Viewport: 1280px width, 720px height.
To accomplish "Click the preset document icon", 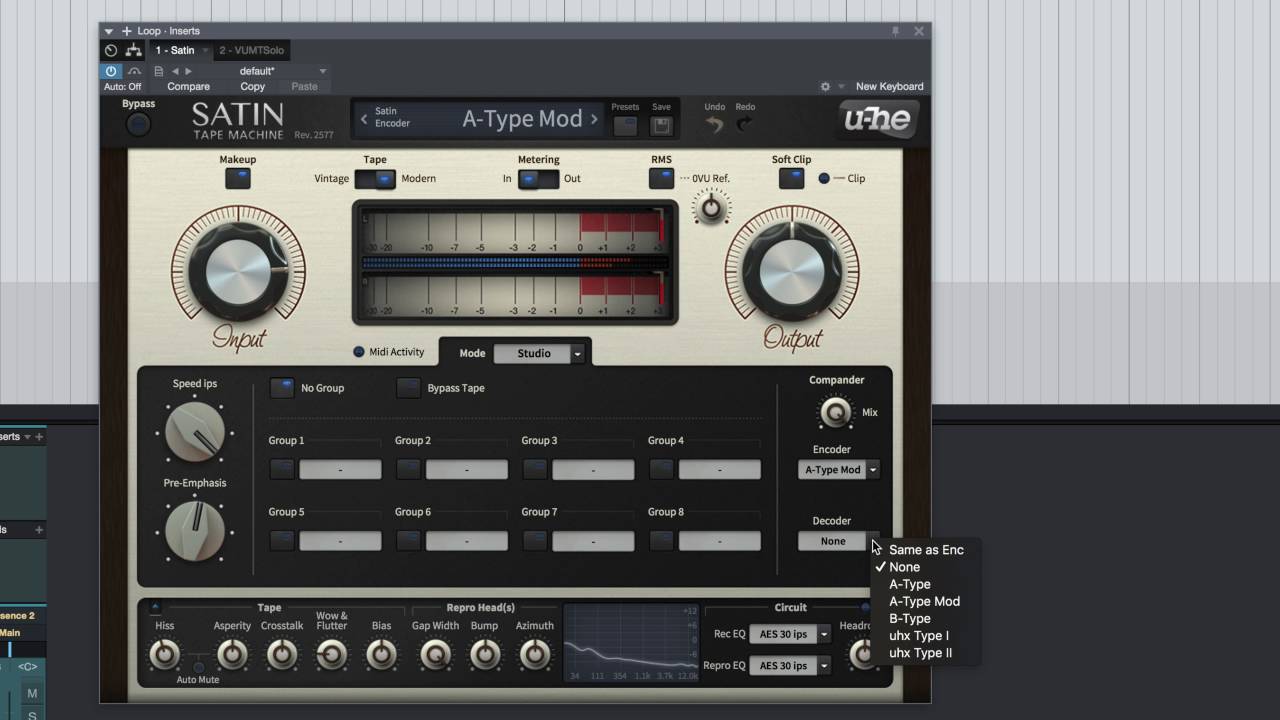I will click(x=158, y=71).
